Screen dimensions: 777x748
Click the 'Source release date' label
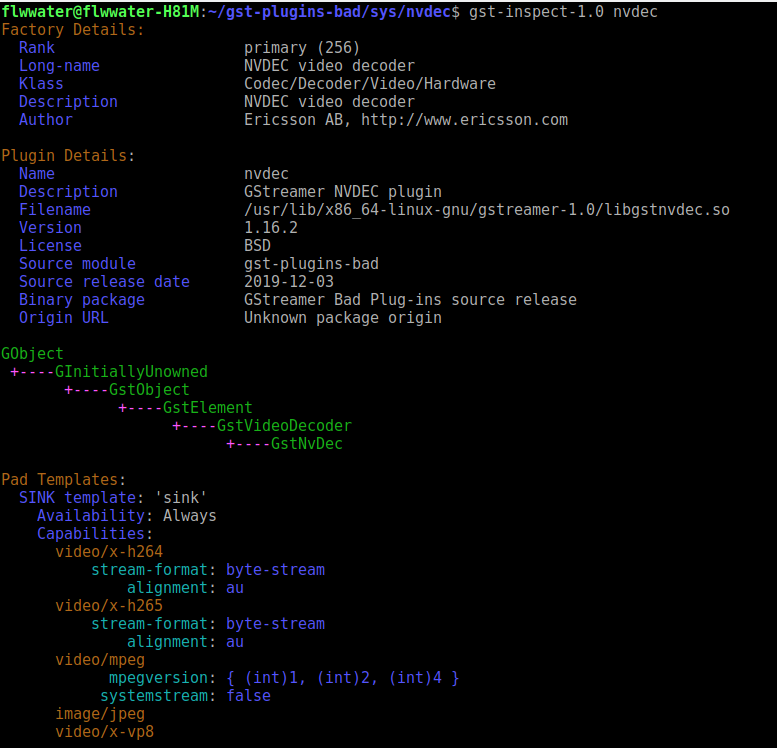104,282
